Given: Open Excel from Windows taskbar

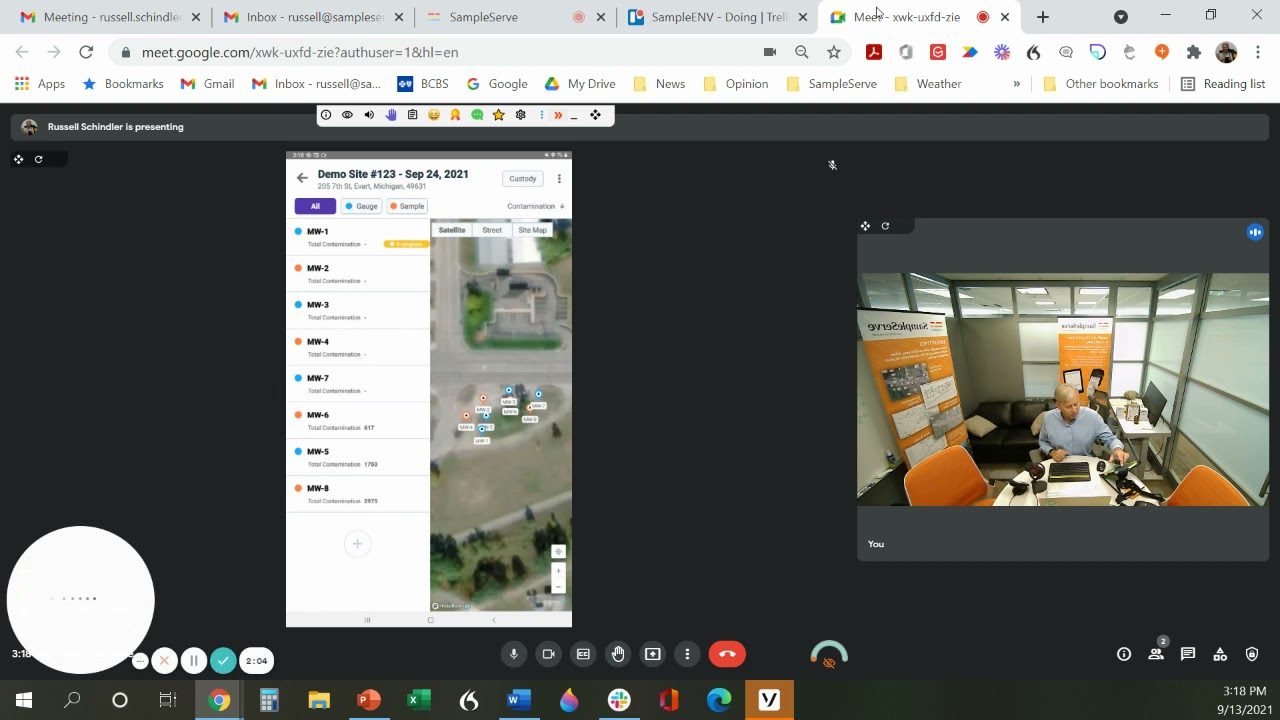Looking at the screenshot, I should click(x=419, y=700).
